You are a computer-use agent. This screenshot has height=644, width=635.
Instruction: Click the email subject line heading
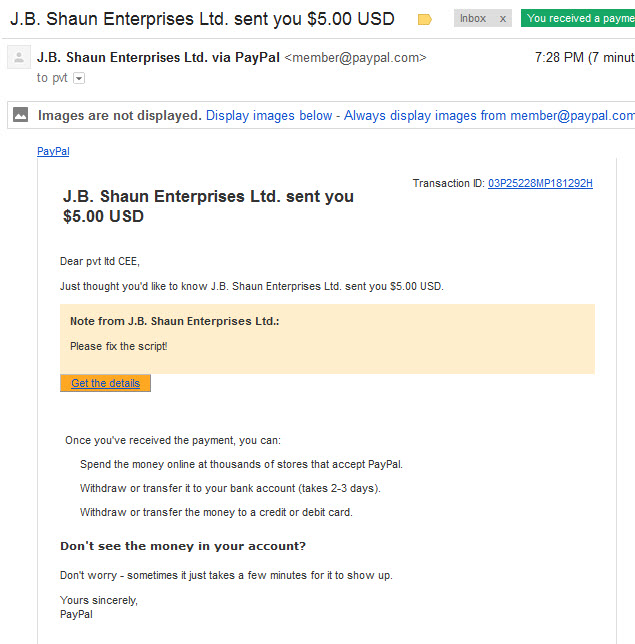point(202,19)
